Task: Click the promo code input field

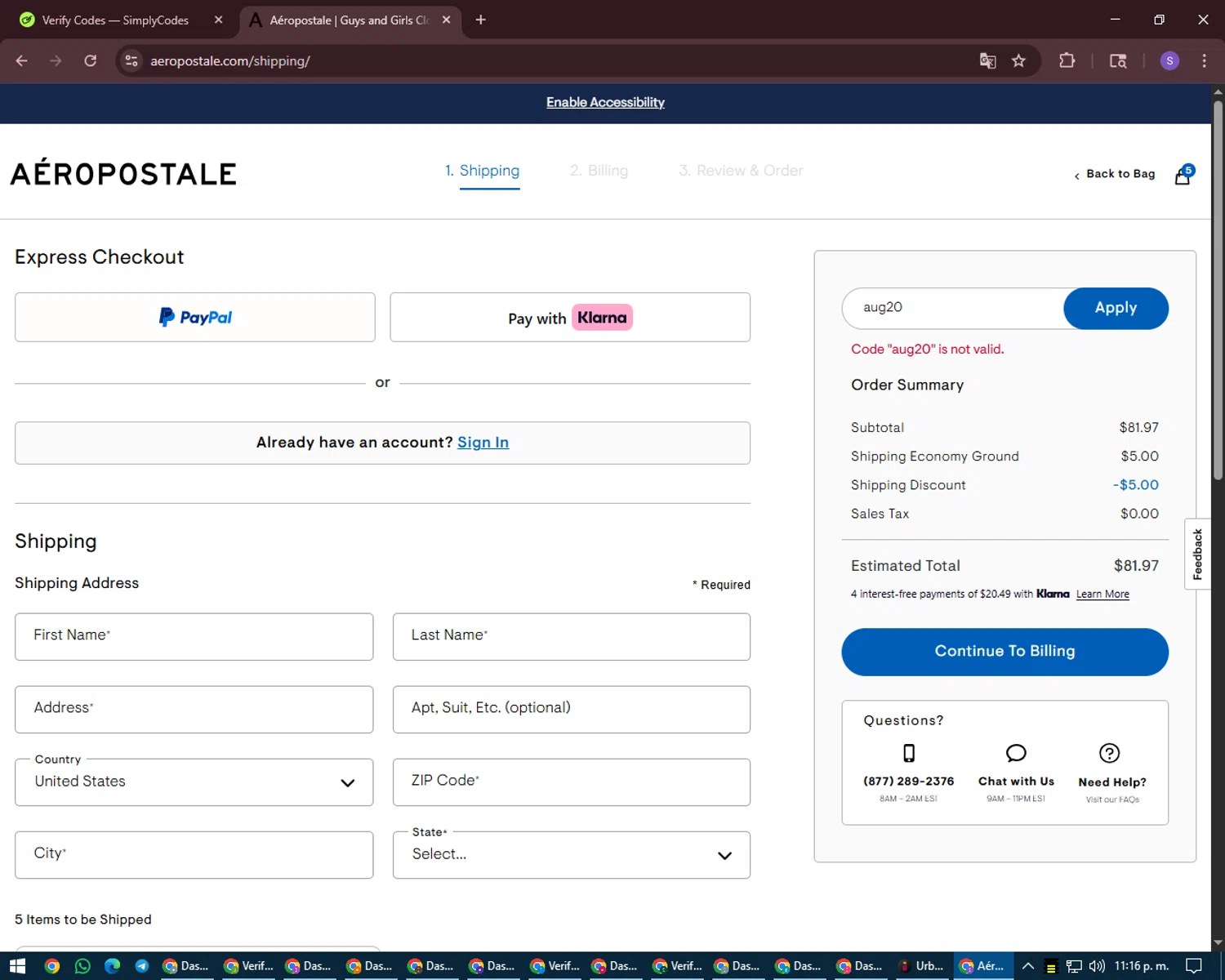Action: 953,308
